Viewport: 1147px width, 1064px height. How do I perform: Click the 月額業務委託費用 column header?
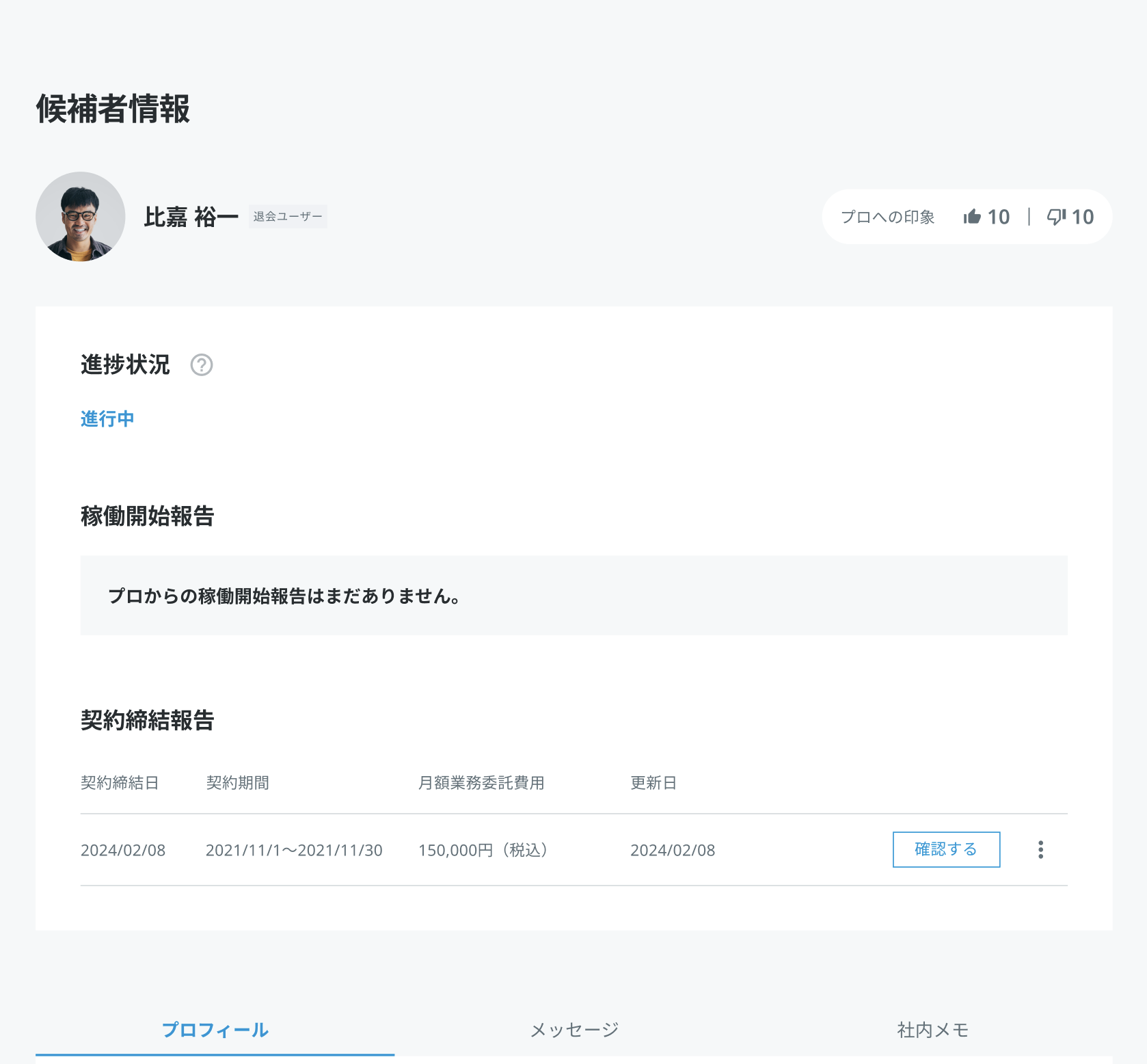point(481,783)
